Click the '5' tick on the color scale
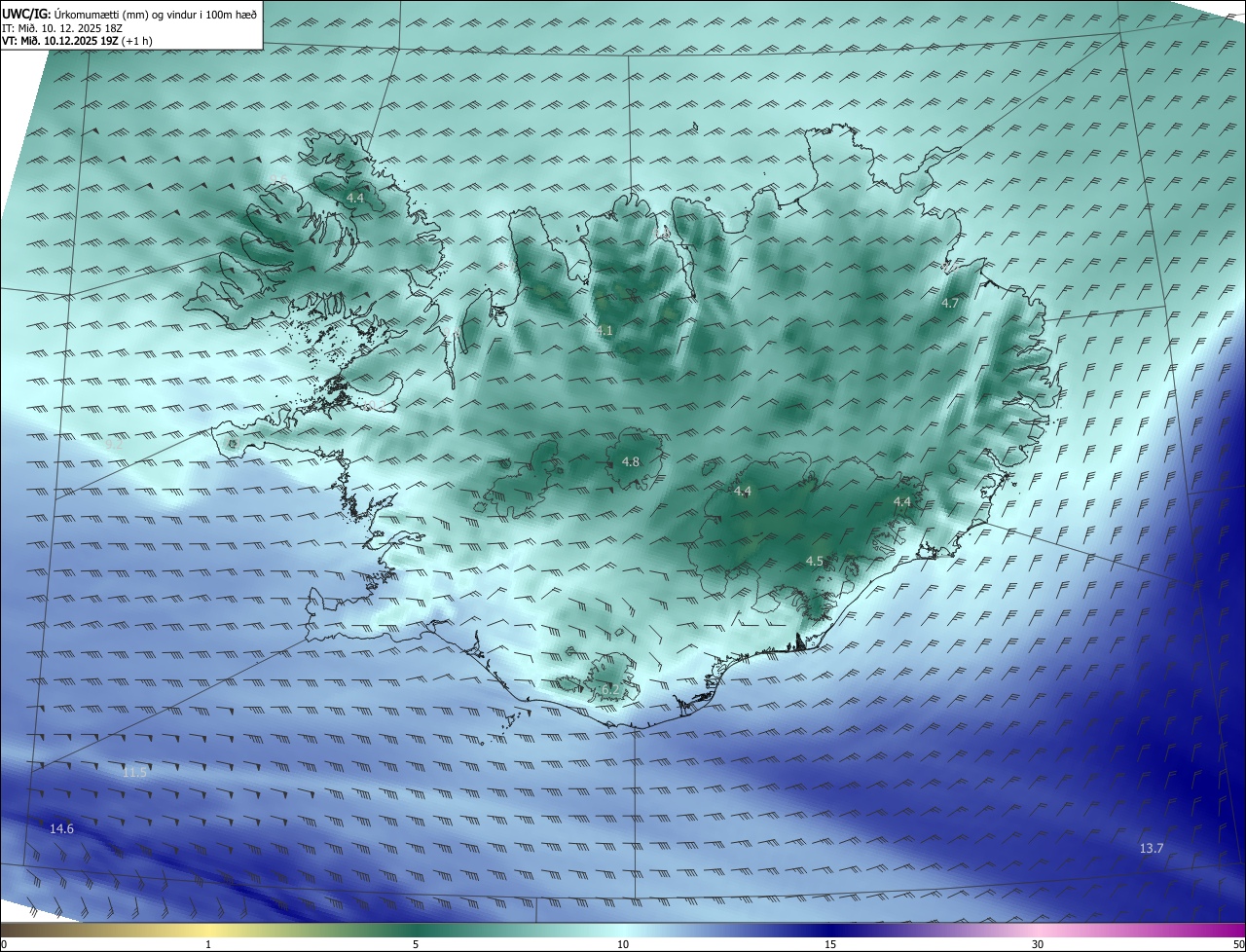 tap(416, 945)
